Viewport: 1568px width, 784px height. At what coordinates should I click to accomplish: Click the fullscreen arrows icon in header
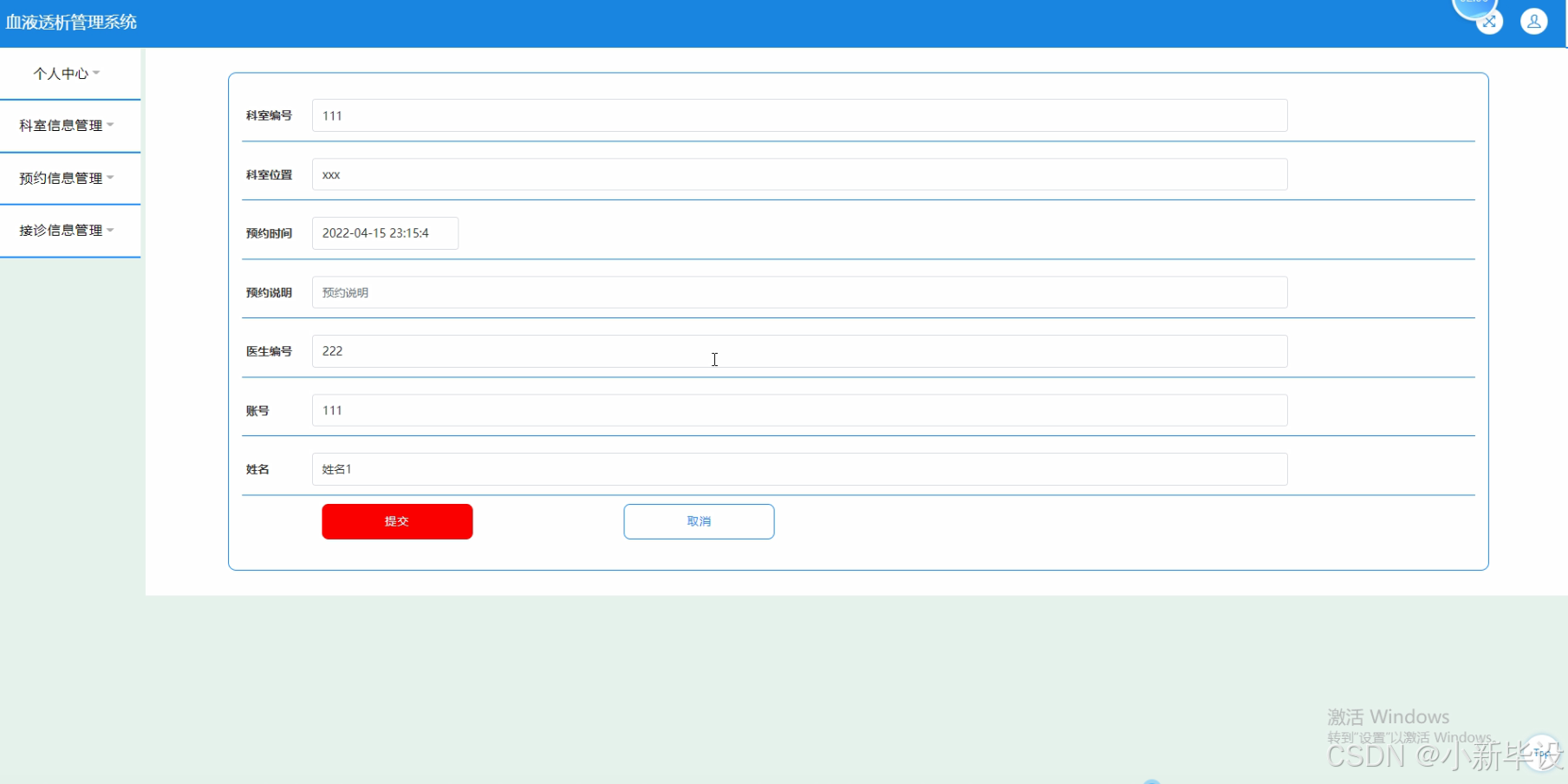point(1489,22)
